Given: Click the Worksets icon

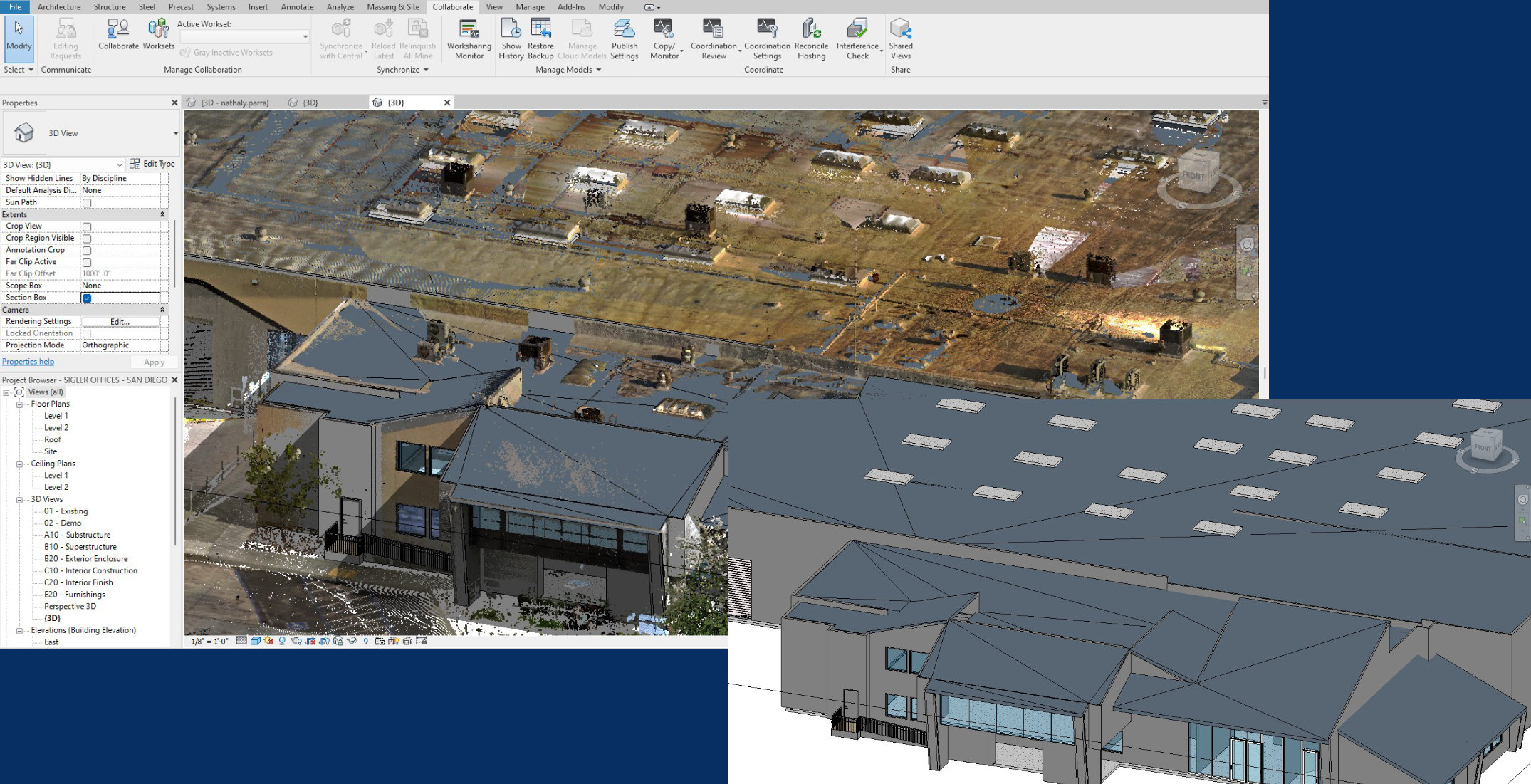Looking at the screenshot, I should 158,30.
